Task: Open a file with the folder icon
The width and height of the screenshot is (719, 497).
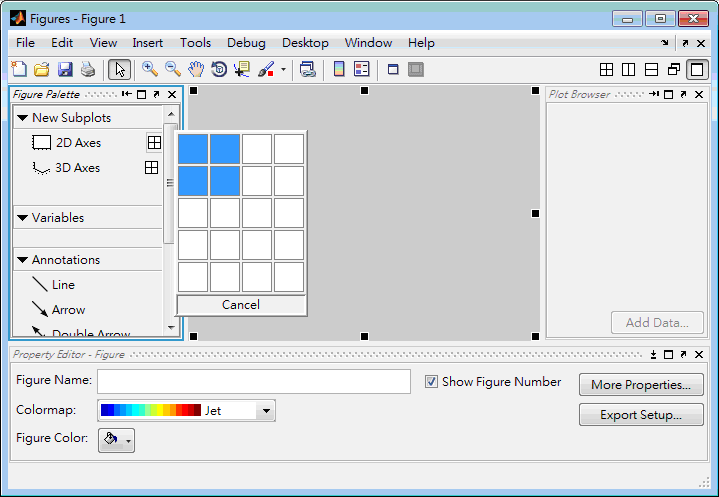Action: click(x=42, y=69)
